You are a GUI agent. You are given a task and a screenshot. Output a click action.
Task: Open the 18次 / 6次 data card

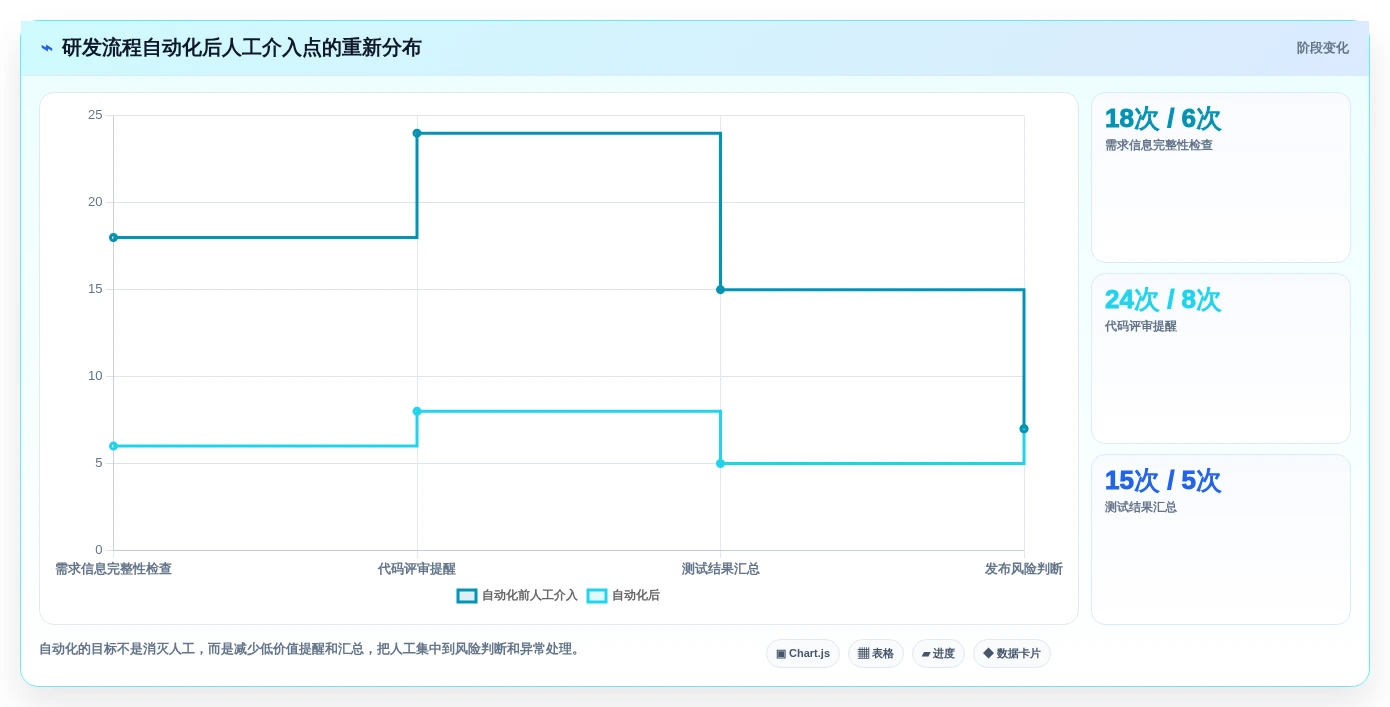pyautogui.click(x=1221, y=178)
